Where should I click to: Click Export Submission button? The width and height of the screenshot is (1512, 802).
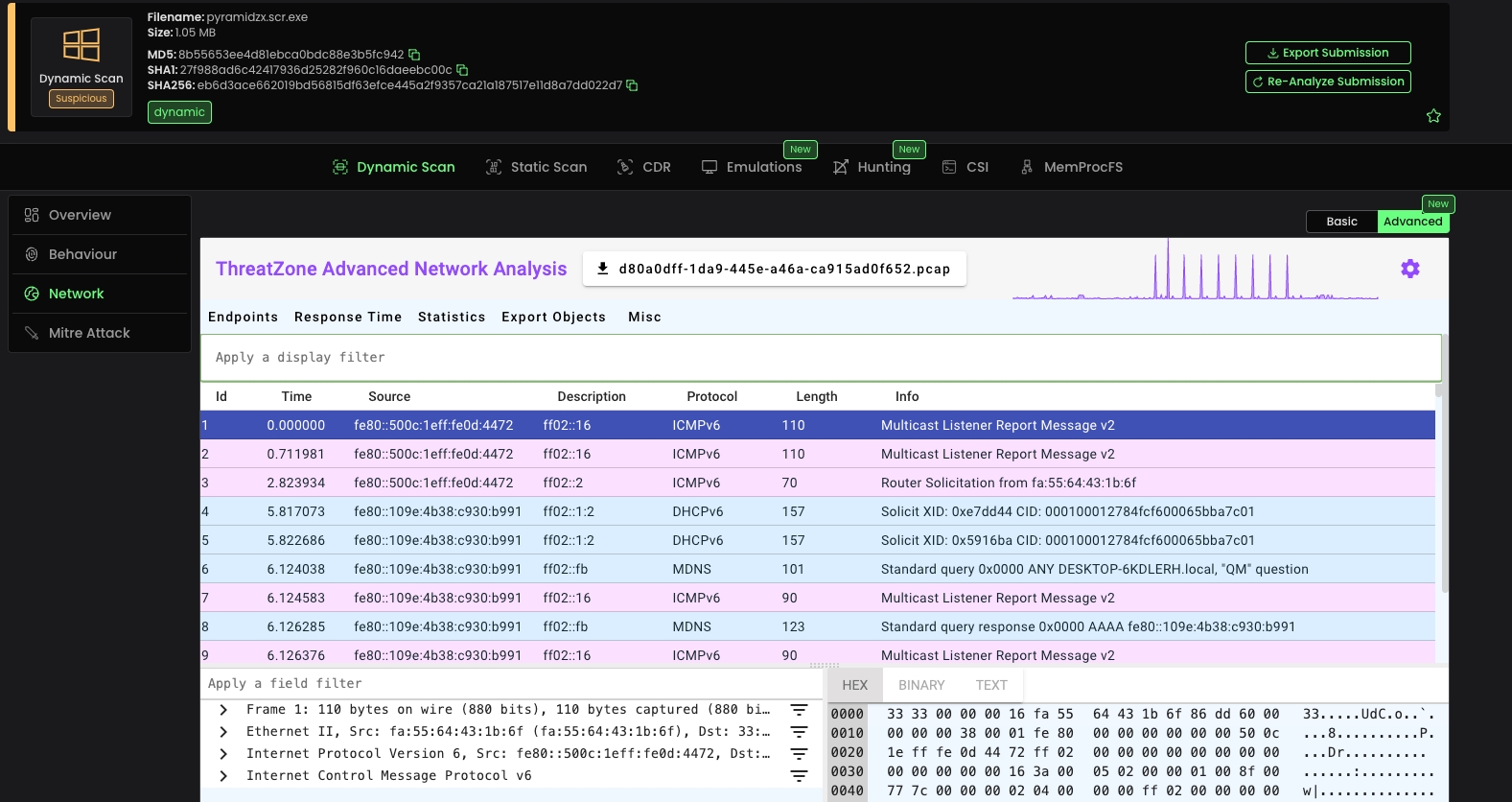[1327, 53]
